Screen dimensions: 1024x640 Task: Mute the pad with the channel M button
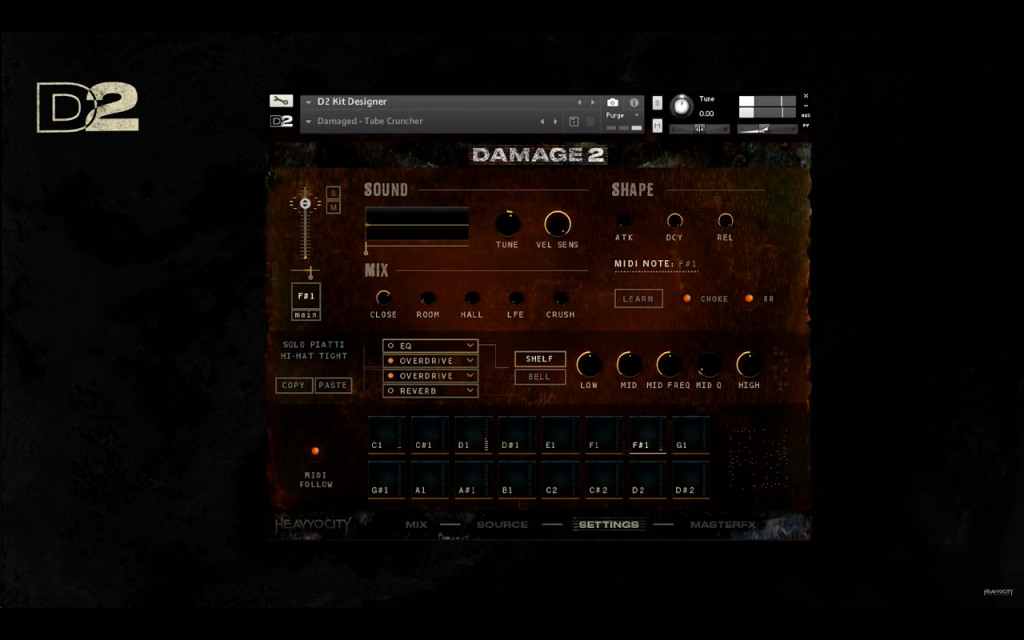click(333, 208)
